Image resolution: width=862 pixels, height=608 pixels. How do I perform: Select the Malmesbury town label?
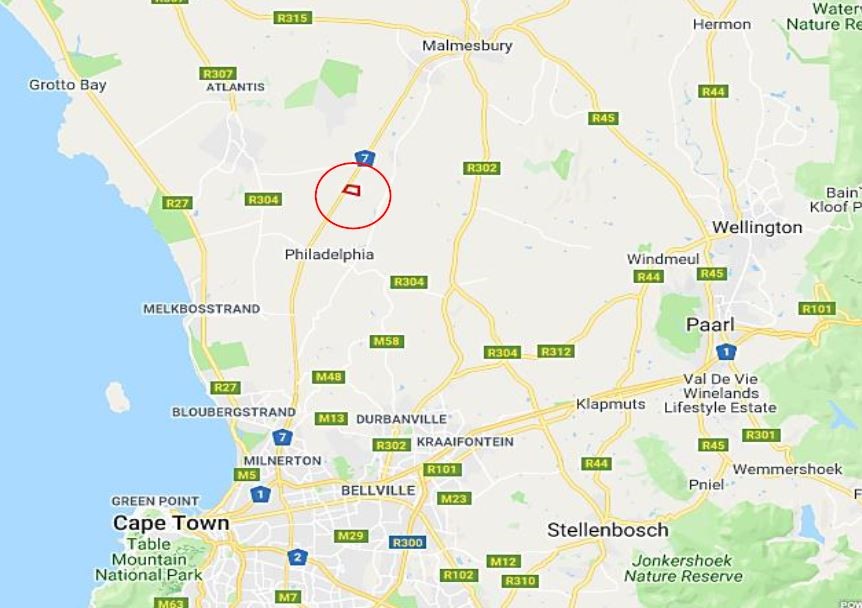467,46
